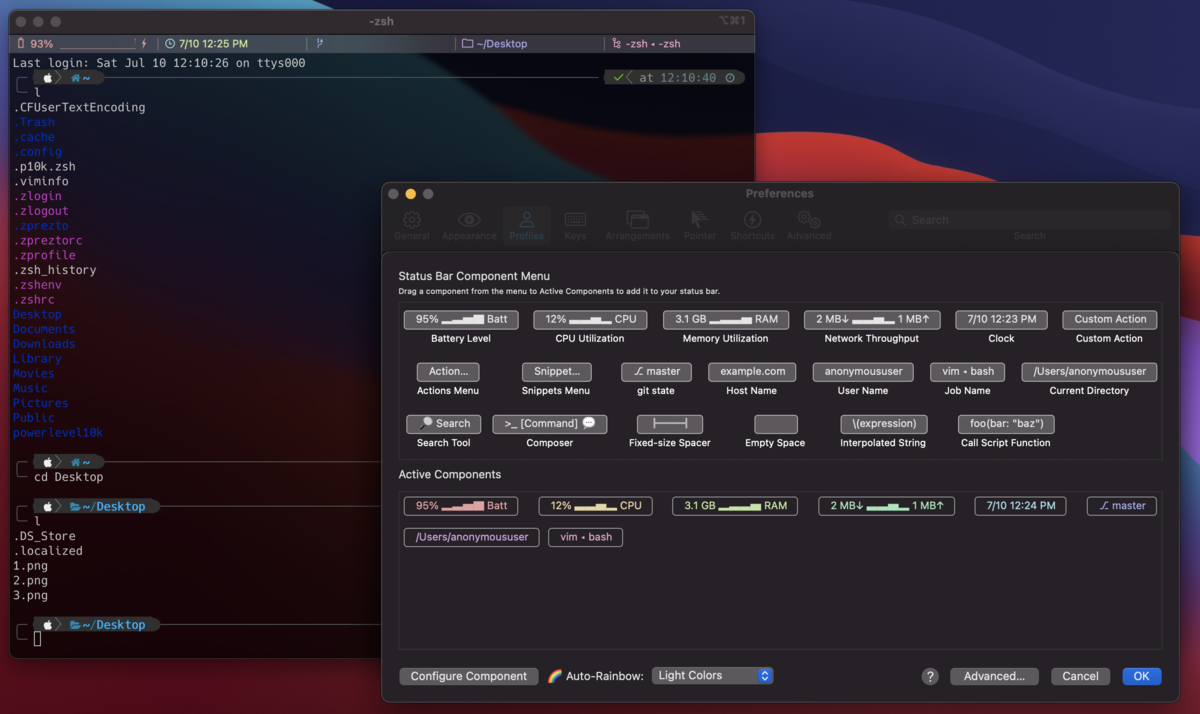Select the Call Script Function component
Viewport: 1200px width, 714px height.
tap(1006, 424)
